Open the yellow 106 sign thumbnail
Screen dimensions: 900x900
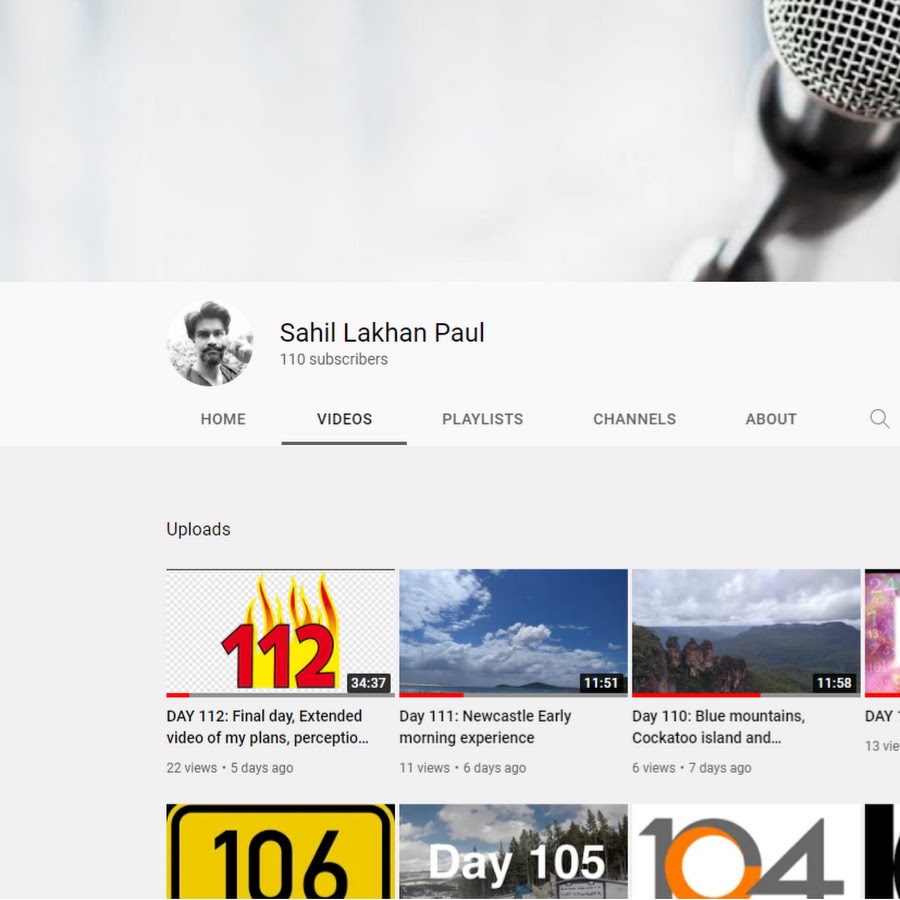pyautogui.click(x=281, y=852)
